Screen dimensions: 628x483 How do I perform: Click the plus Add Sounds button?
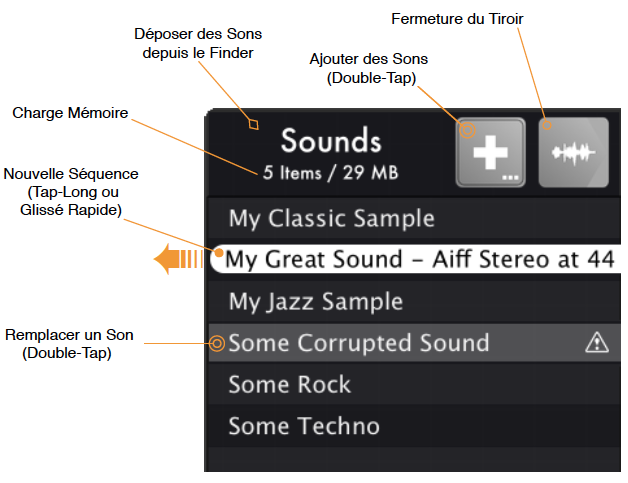click(491, 152)
